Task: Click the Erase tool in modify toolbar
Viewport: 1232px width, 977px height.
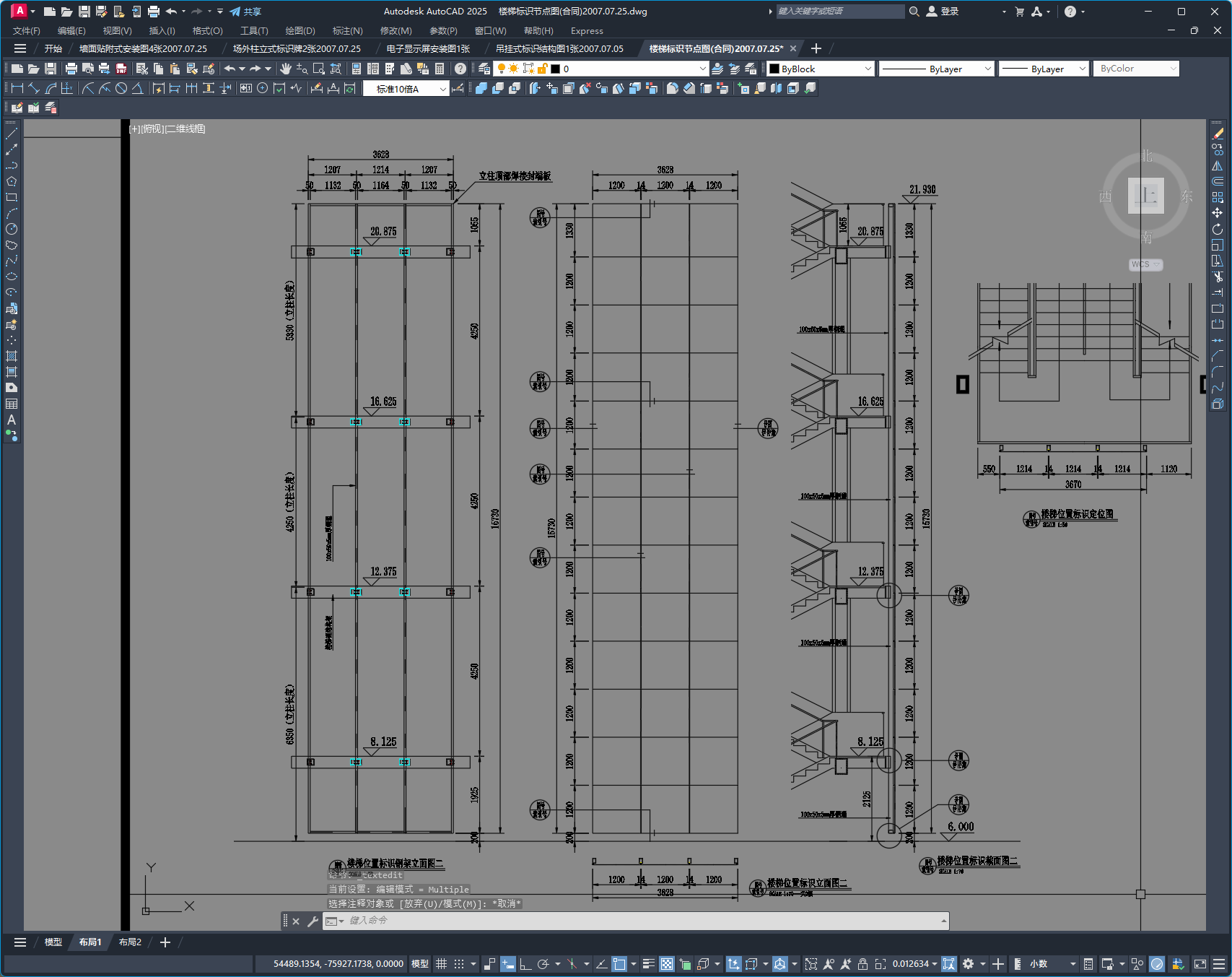Action: coord(1218,134)
